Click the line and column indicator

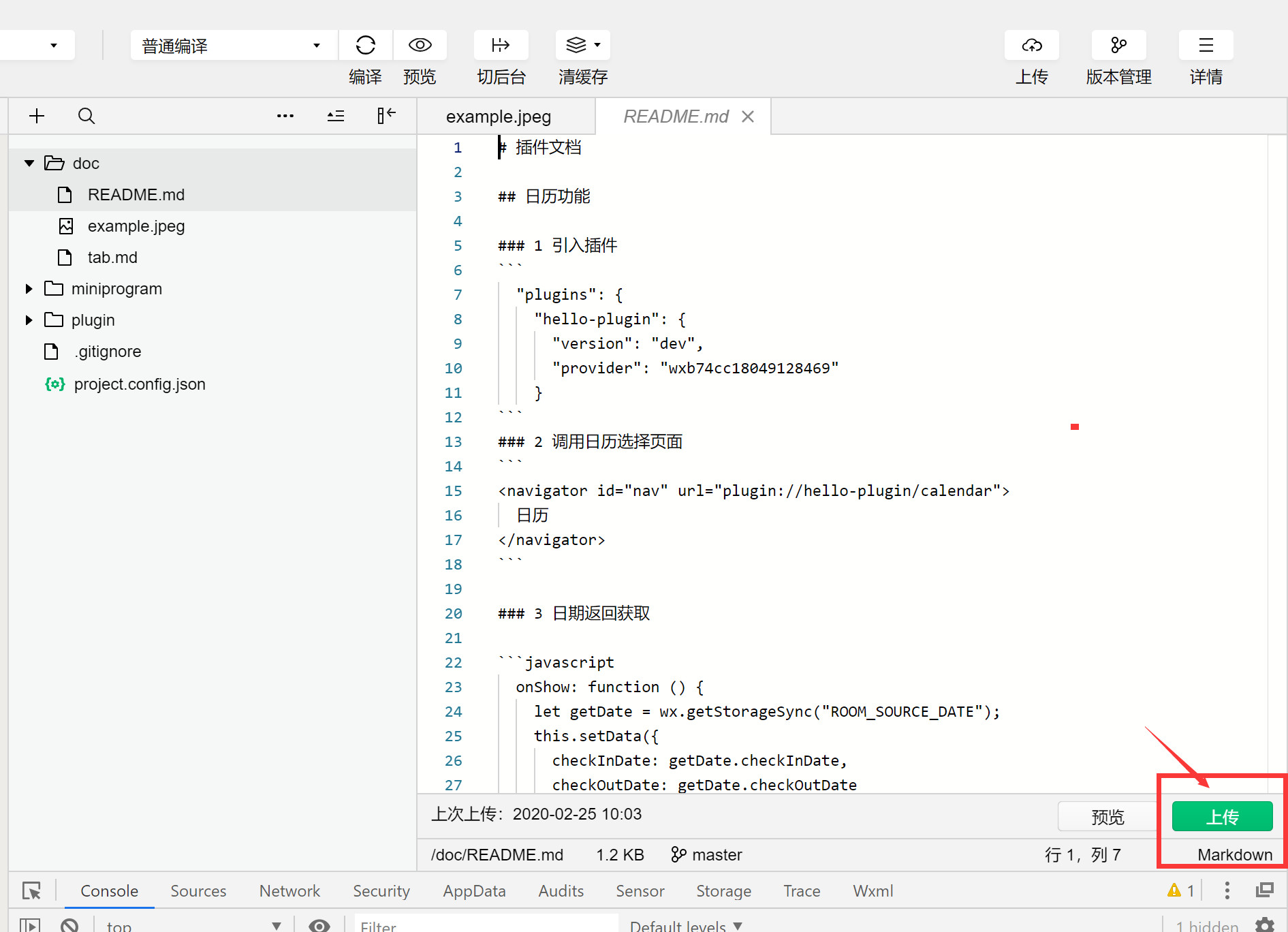[x=1082, y=854]
